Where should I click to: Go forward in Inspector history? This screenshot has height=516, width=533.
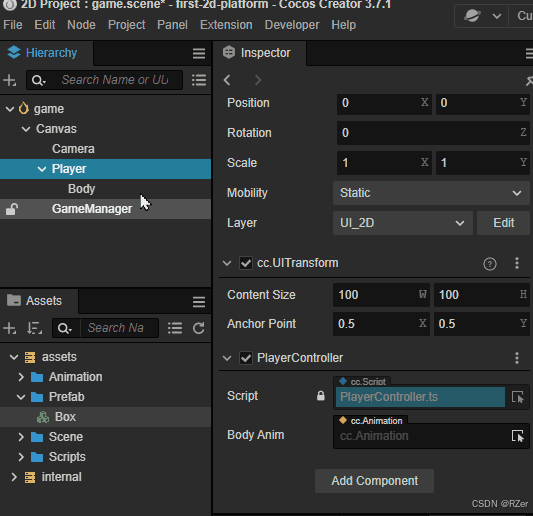pyautogui.click(x=258, y=80)
